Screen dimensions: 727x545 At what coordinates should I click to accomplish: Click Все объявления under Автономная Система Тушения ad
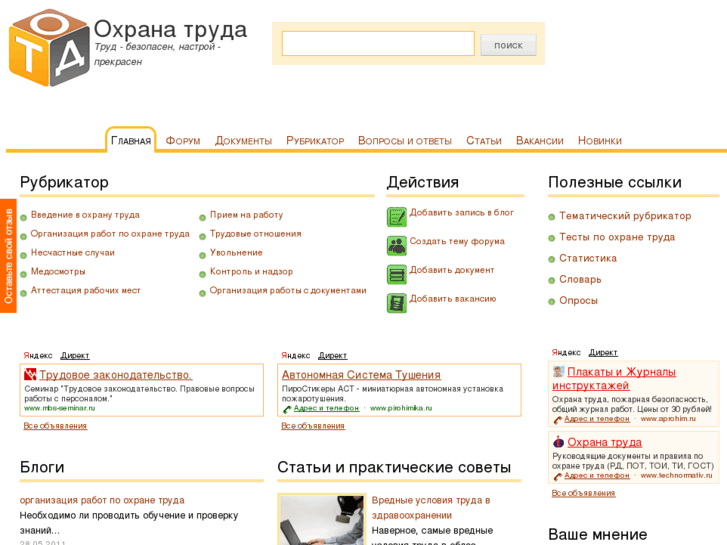pos(313,426)
